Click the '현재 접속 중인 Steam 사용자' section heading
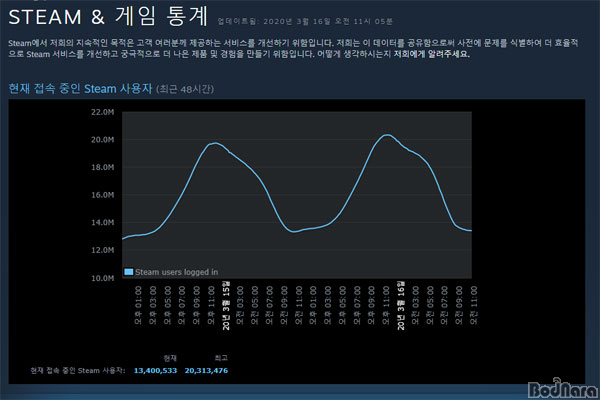 [x=80, y=88]
